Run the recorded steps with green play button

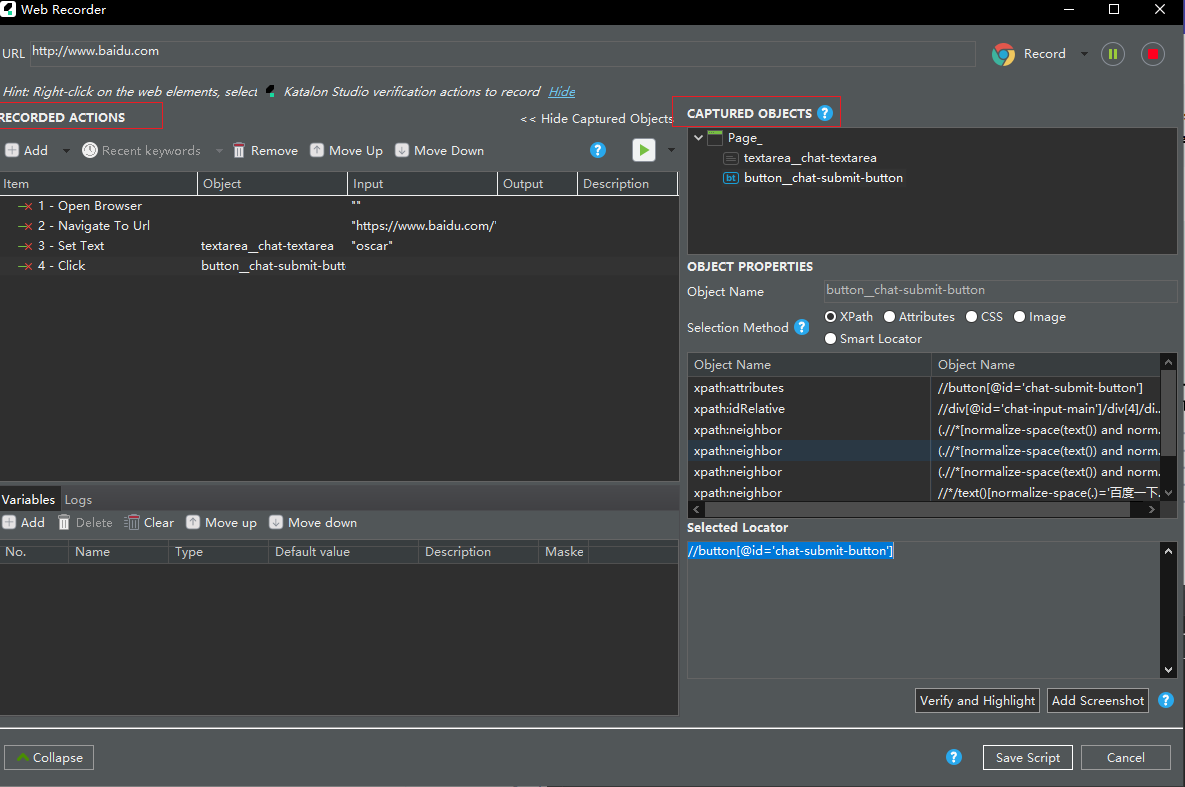pos(644,150)
